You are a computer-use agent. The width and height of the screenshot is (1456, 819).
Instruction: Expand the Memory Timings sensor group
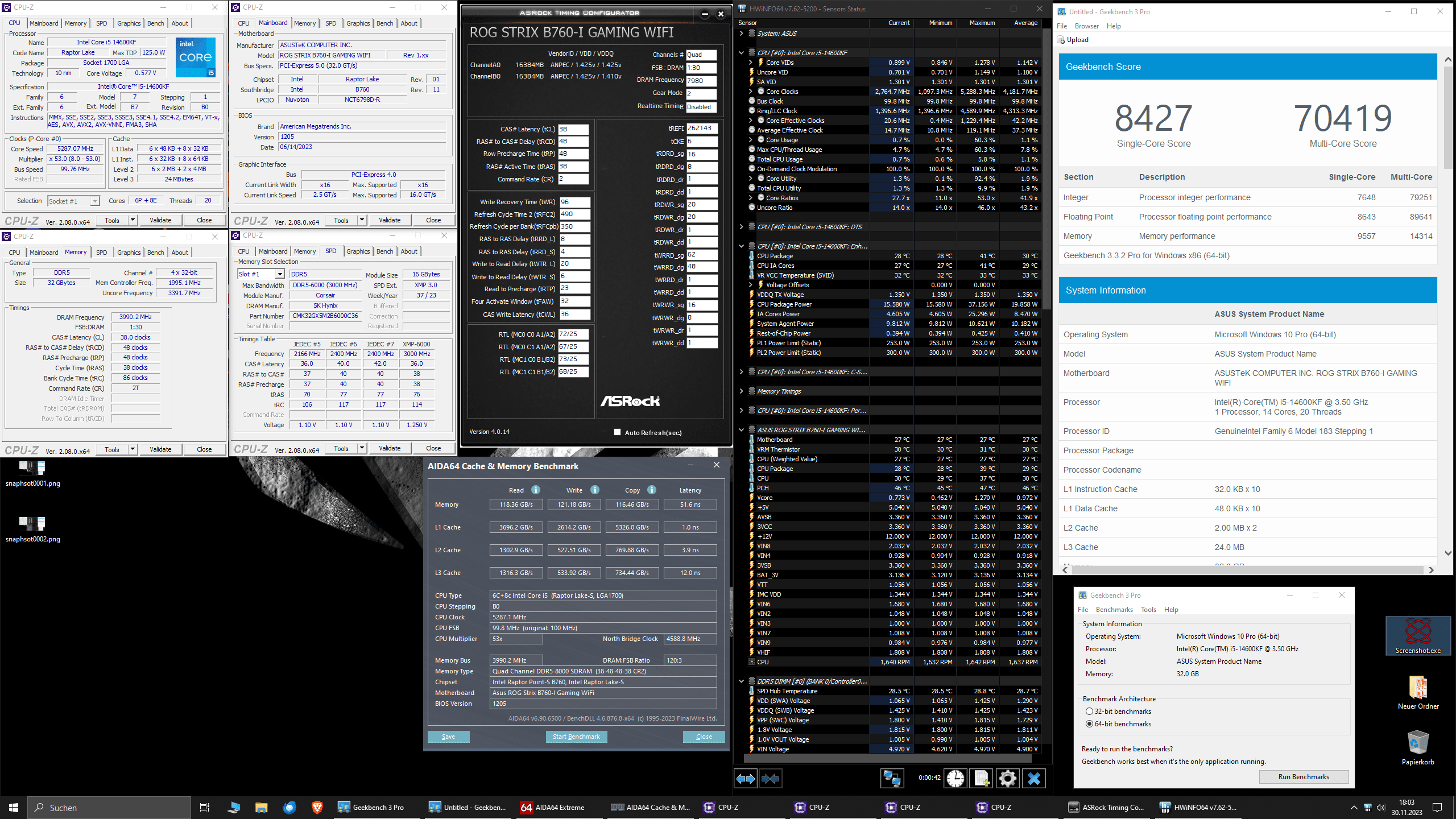[x=741, y=391]
